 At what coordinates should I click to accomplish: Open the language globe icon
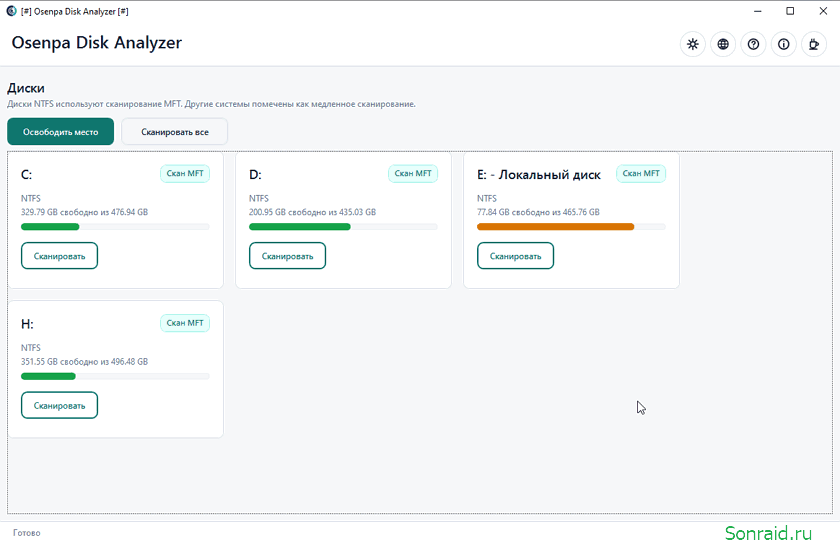[x=723, y=44]
